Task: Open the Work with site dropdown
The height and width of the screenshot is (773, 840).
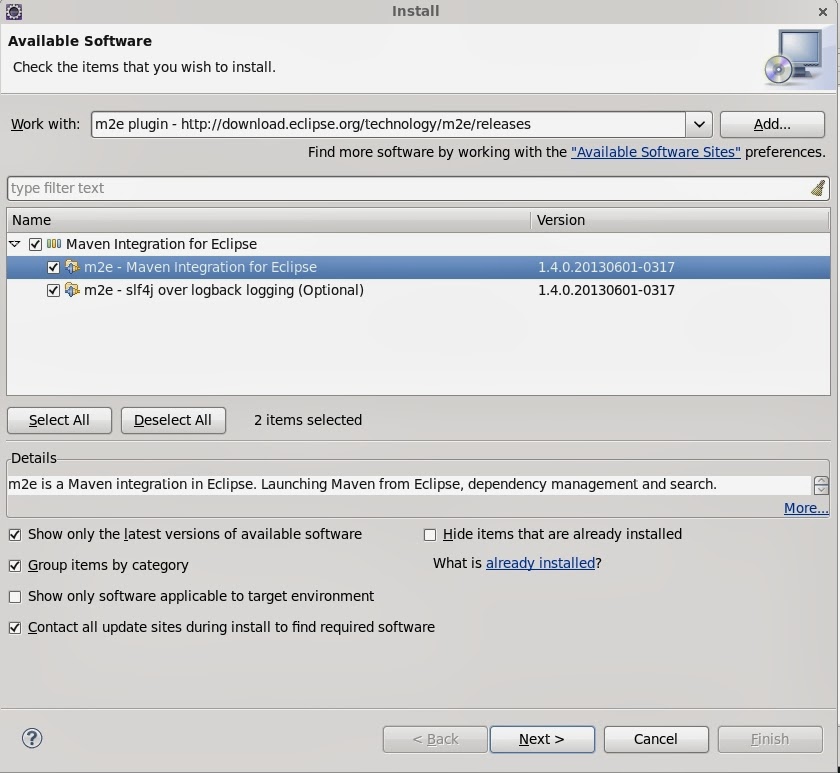Action: point(700,124)
